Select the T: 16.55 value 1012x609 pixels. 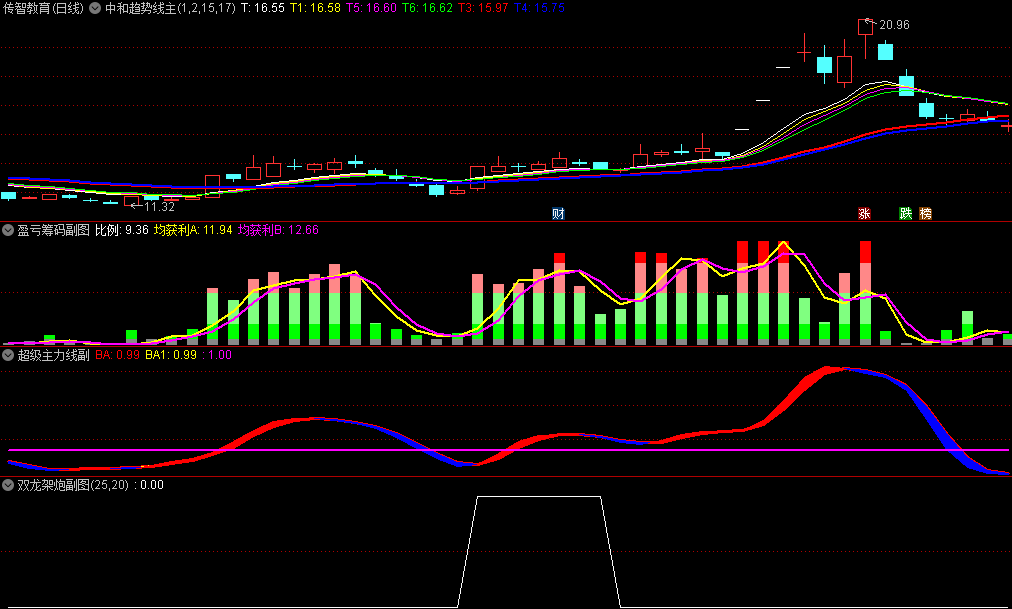coord(263,8)
